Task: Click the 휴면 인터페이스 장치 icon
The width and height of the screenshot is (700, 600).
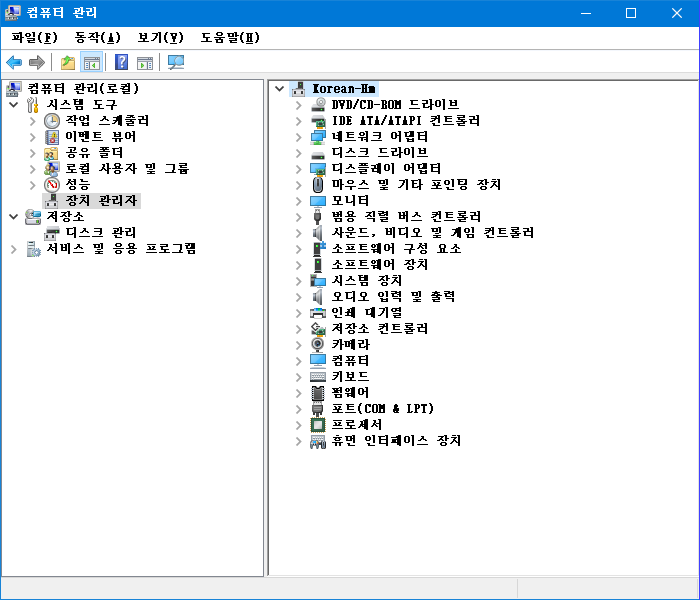Action: (318, 441)
